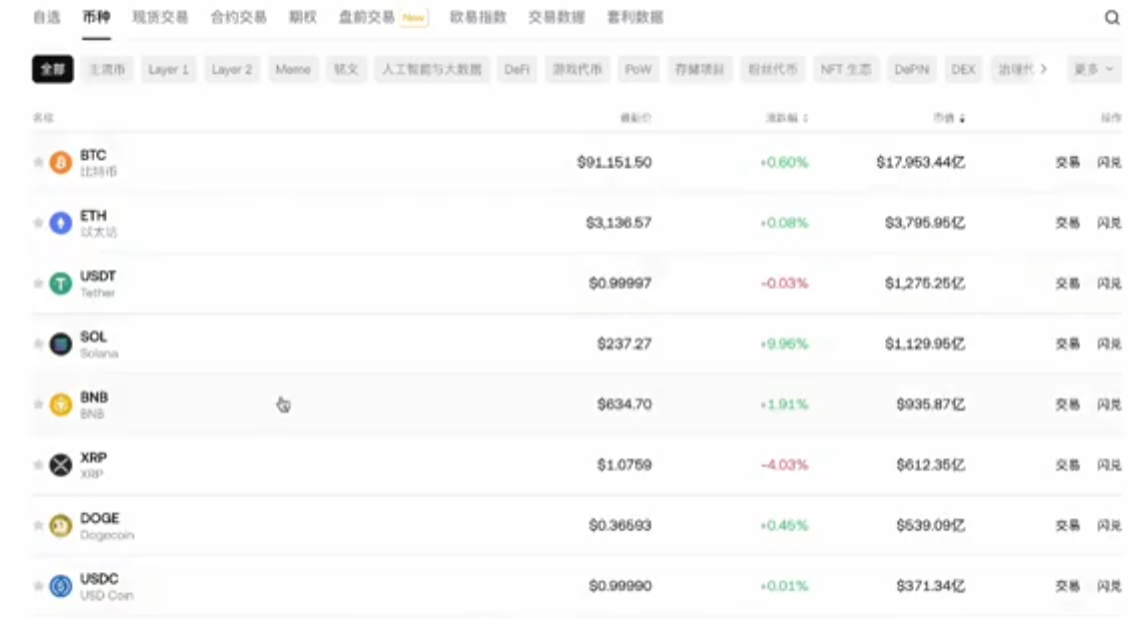Star the XRP row
Image resolution: width=1143 pixels, height=619 pixels.
click(x=38, y=464)
